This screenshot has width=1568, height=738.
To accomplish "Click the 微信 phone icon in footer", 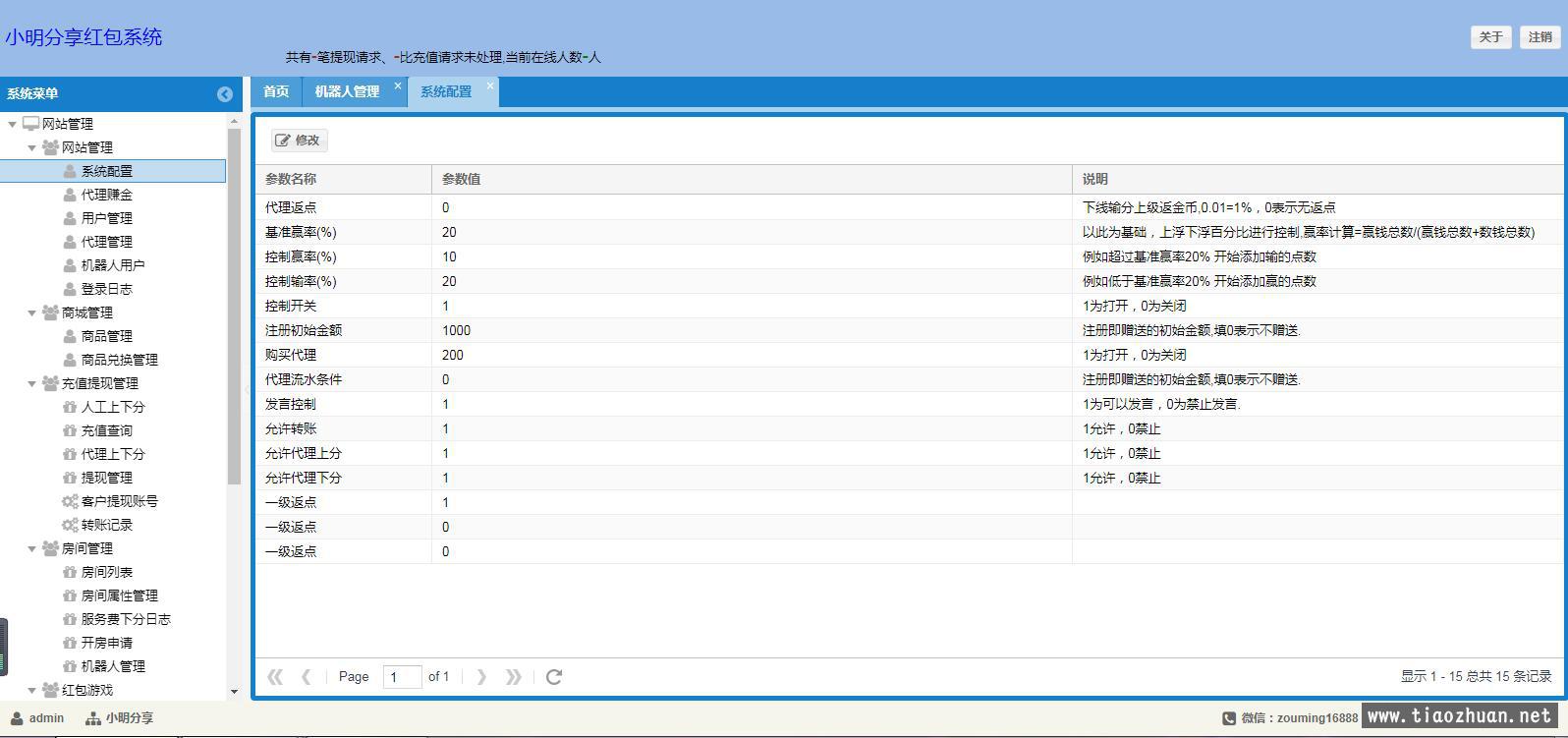I will 1229,718.
